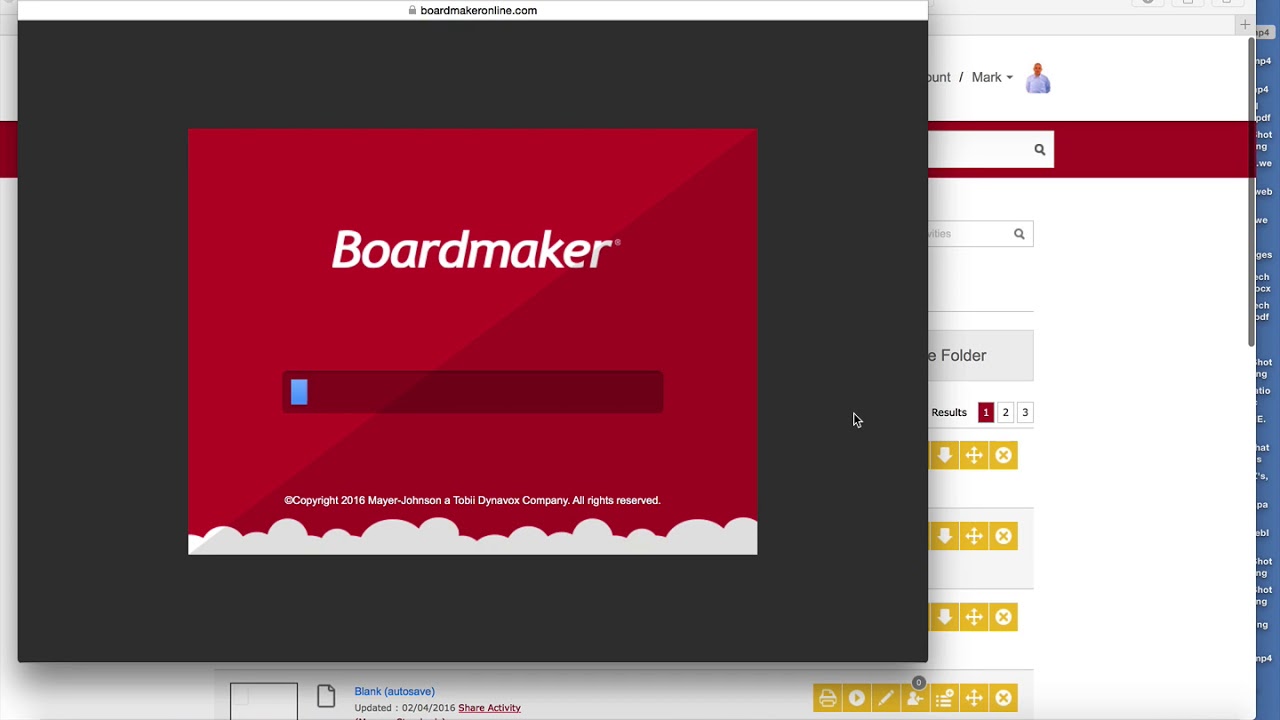
Task: Click the Results label
Action: [x=949, y=412]
